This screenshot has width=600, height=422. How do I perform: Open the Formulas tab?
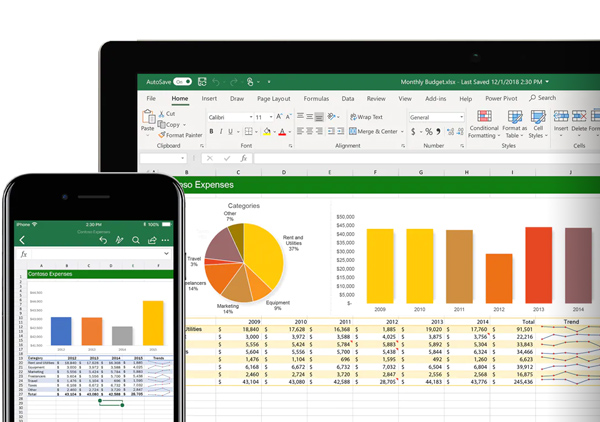click(316, 99)
